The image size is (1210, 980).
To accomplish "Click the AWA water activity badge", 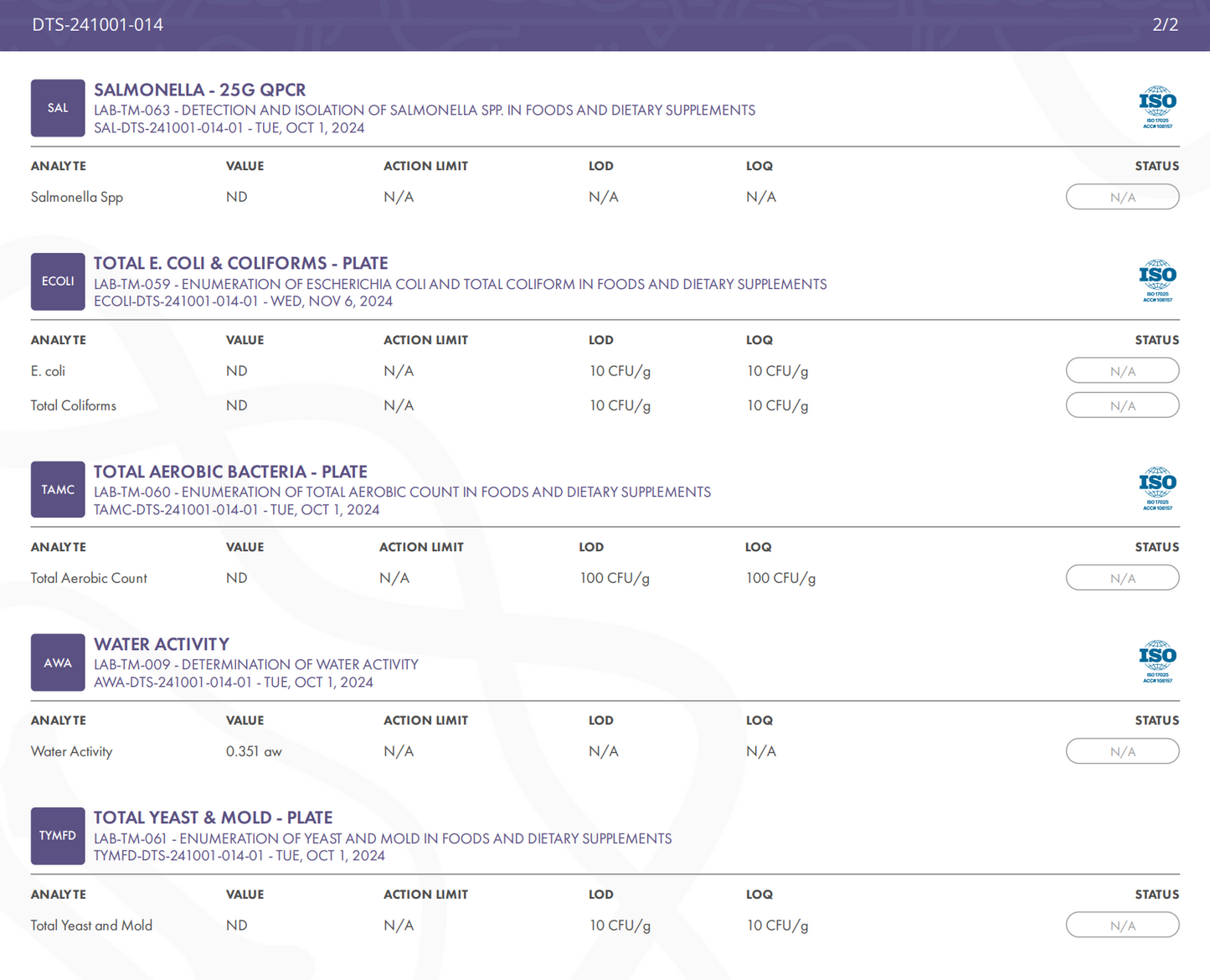I will 58,663.
